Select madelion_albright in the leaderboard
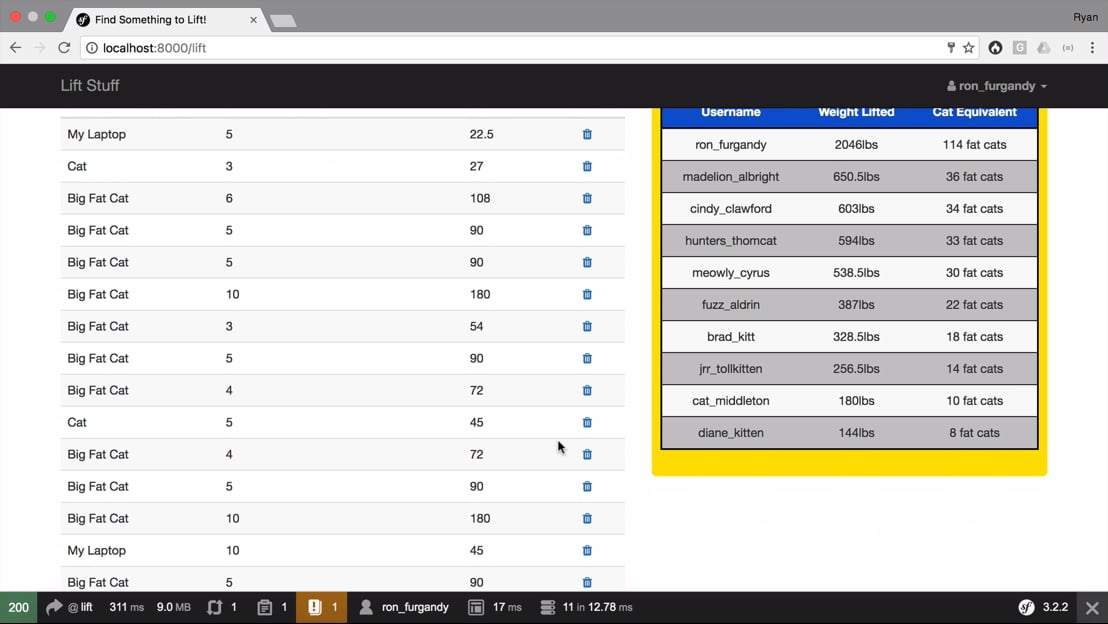1108x624 pixels. 731,177
